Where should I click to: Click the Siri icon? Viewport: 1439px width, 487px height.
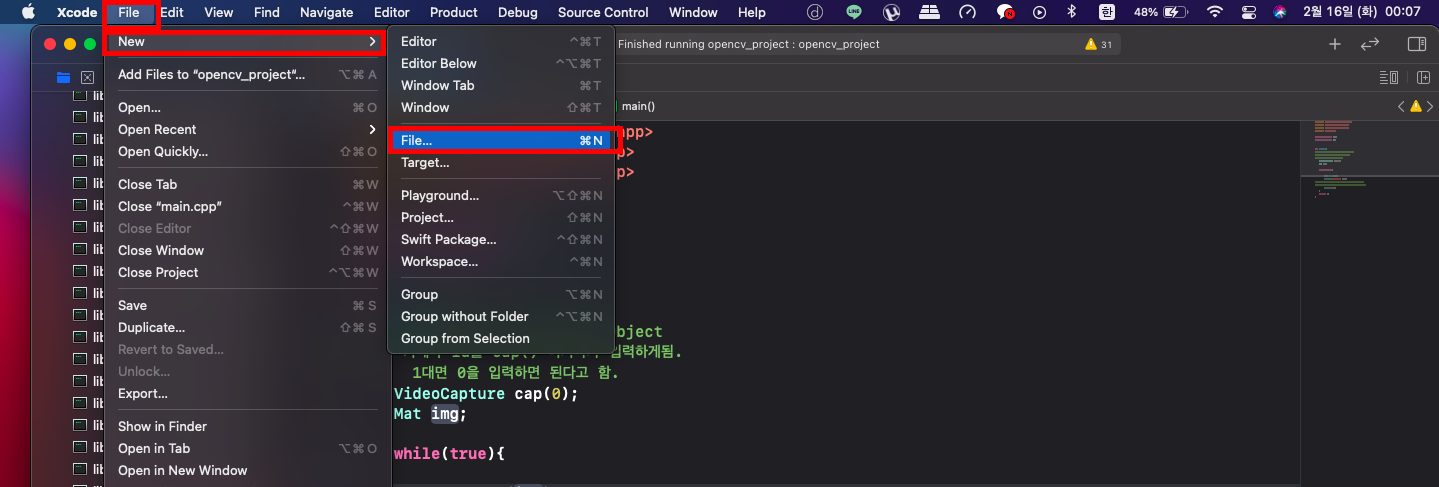[1280, 12]
